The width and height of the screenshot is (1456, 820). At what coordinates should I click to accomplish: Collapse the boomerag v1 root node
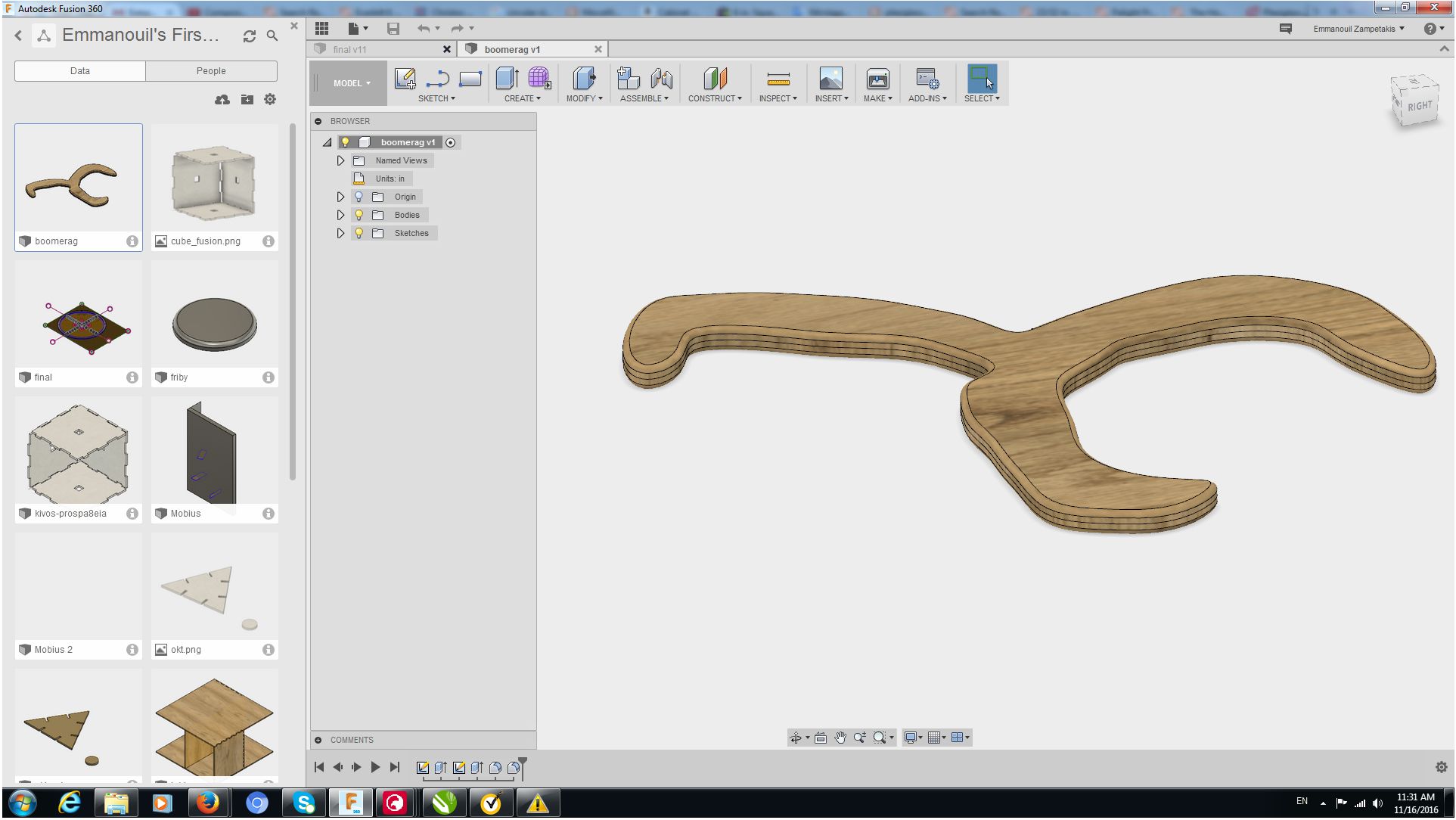327,142
